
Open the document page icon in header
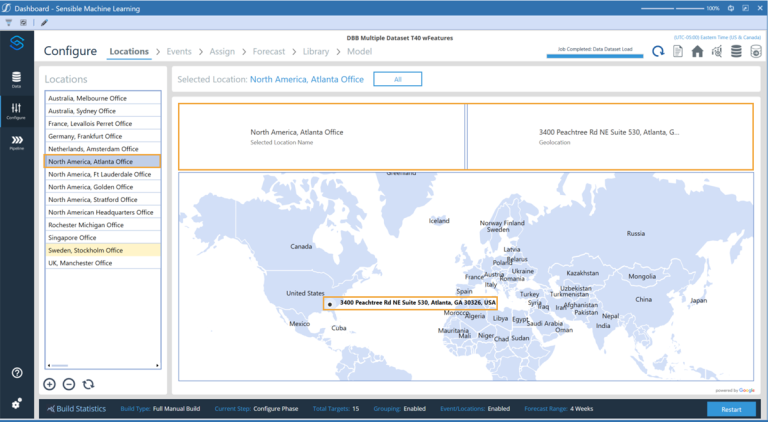678,51
